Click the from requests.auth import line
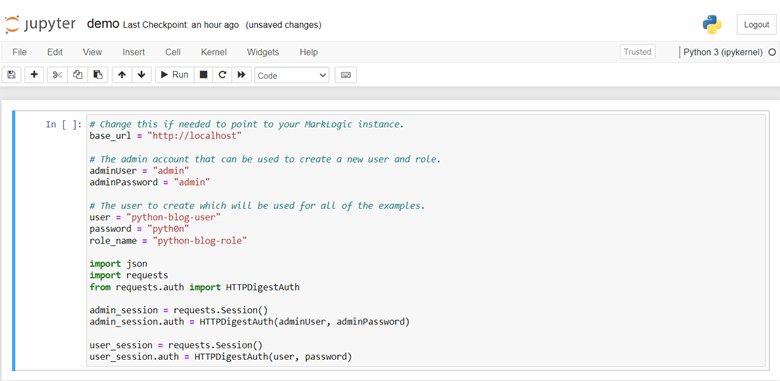780x381 pixels. pos(195,287)
